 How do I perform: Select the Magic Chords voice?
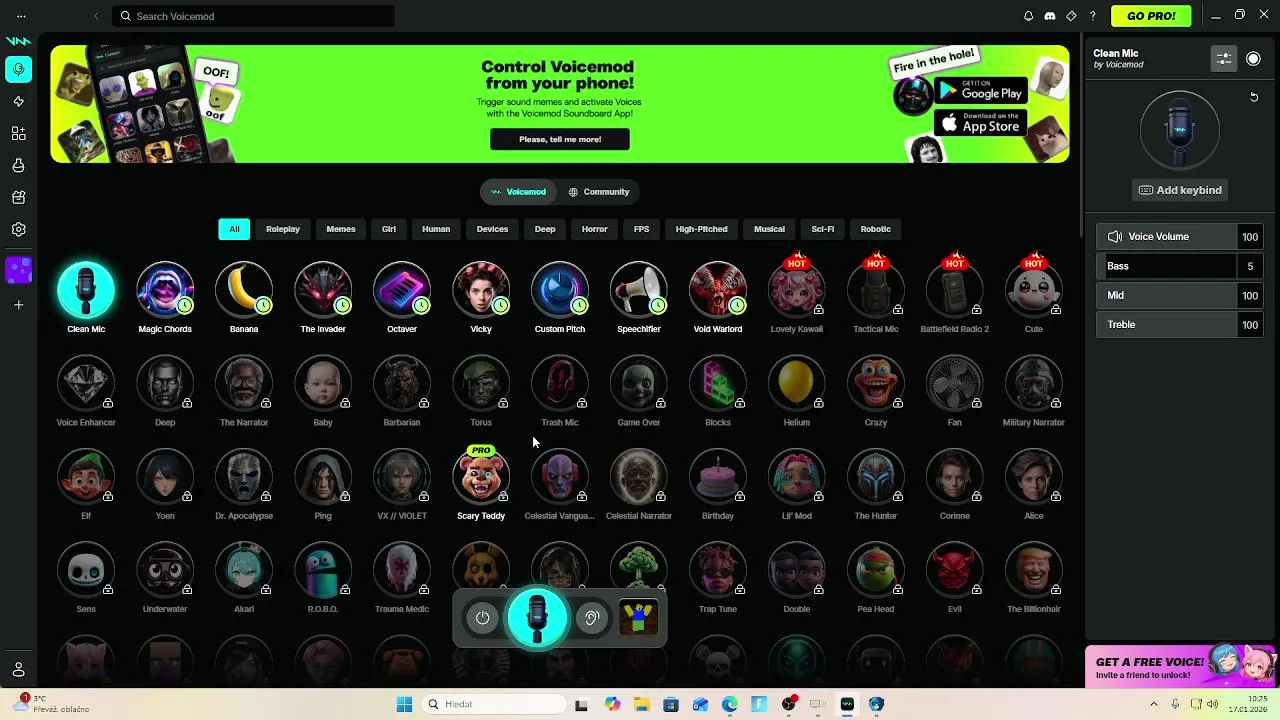tap(165, 290)
